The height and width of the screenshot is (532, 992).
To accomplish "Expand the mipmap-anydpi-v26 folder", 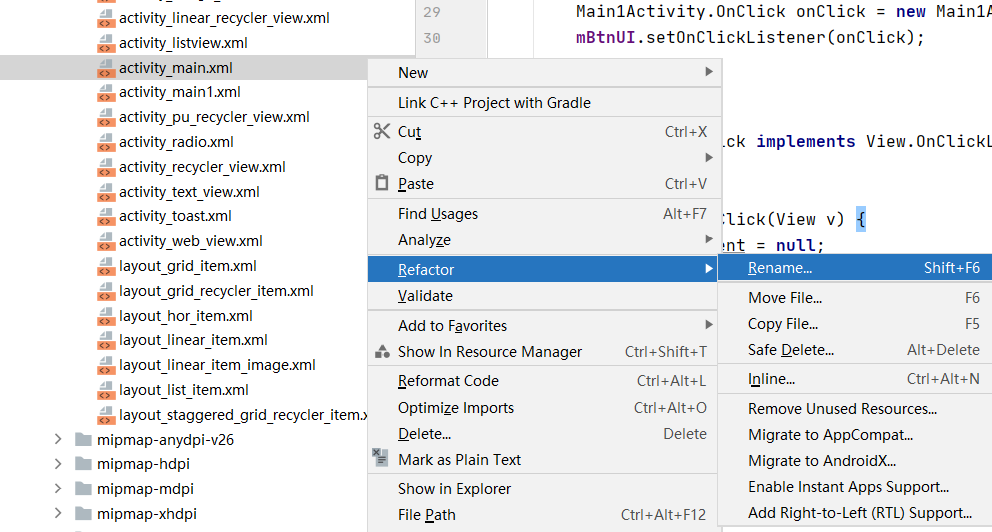I will tap(57, 440).
